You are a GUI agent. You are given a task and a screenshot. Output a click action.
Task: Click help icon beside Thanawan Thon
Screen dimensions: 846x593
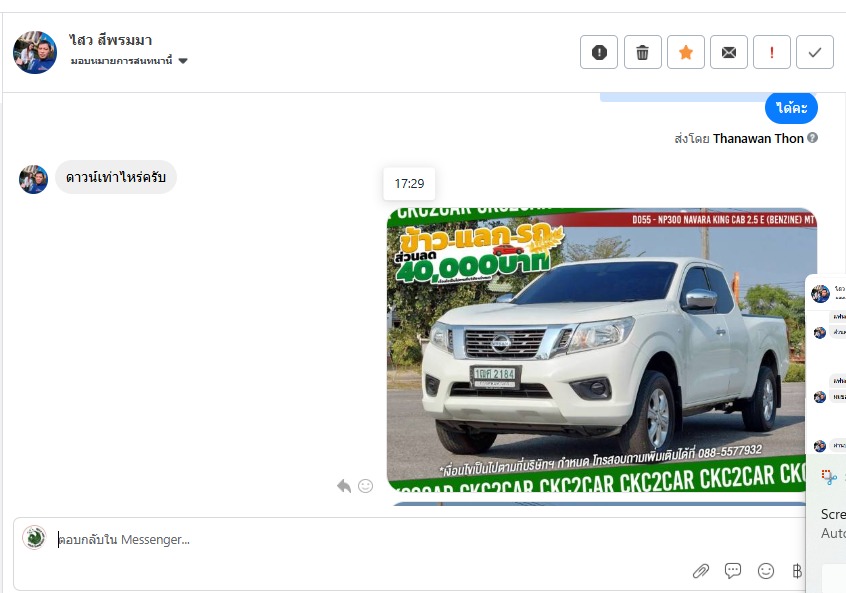coord(813,138)
